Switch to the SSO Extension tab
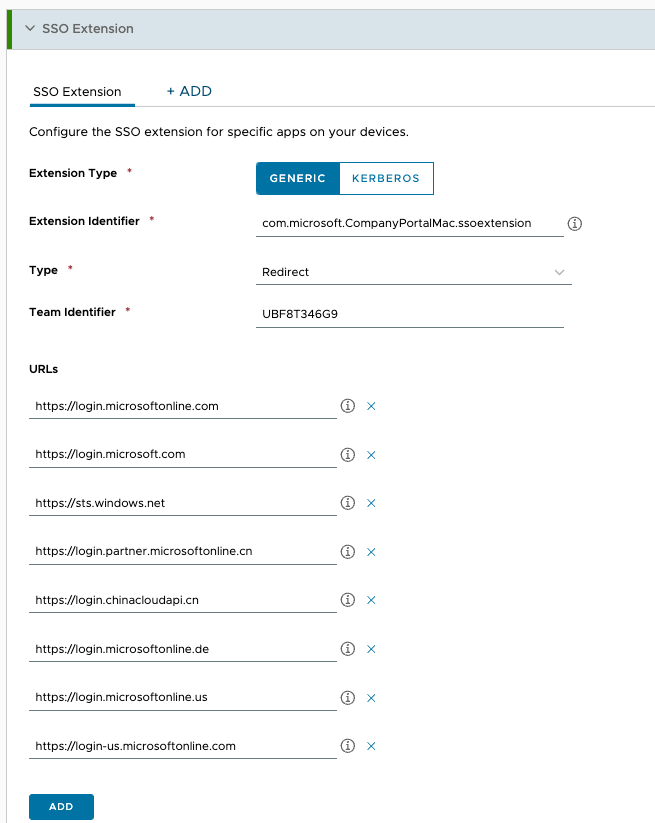This screenshot has height=823, width=655. 81,91
